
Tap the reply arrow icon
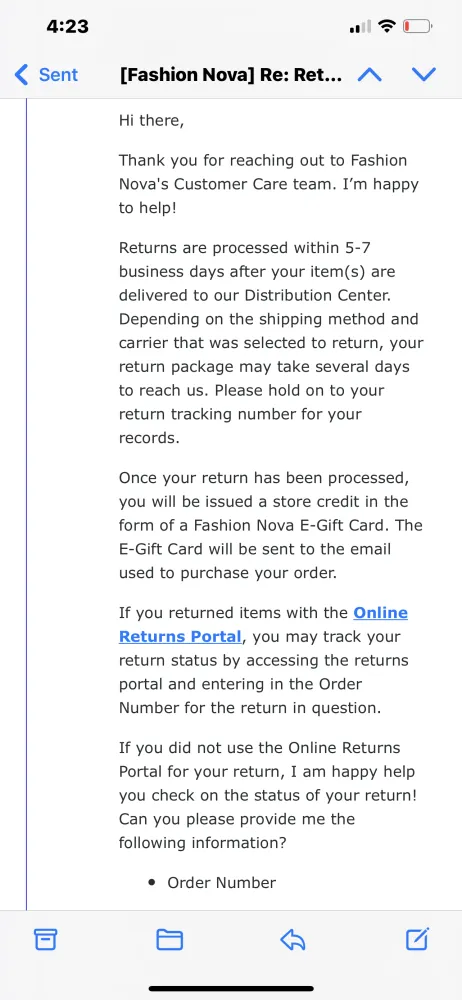293,939
